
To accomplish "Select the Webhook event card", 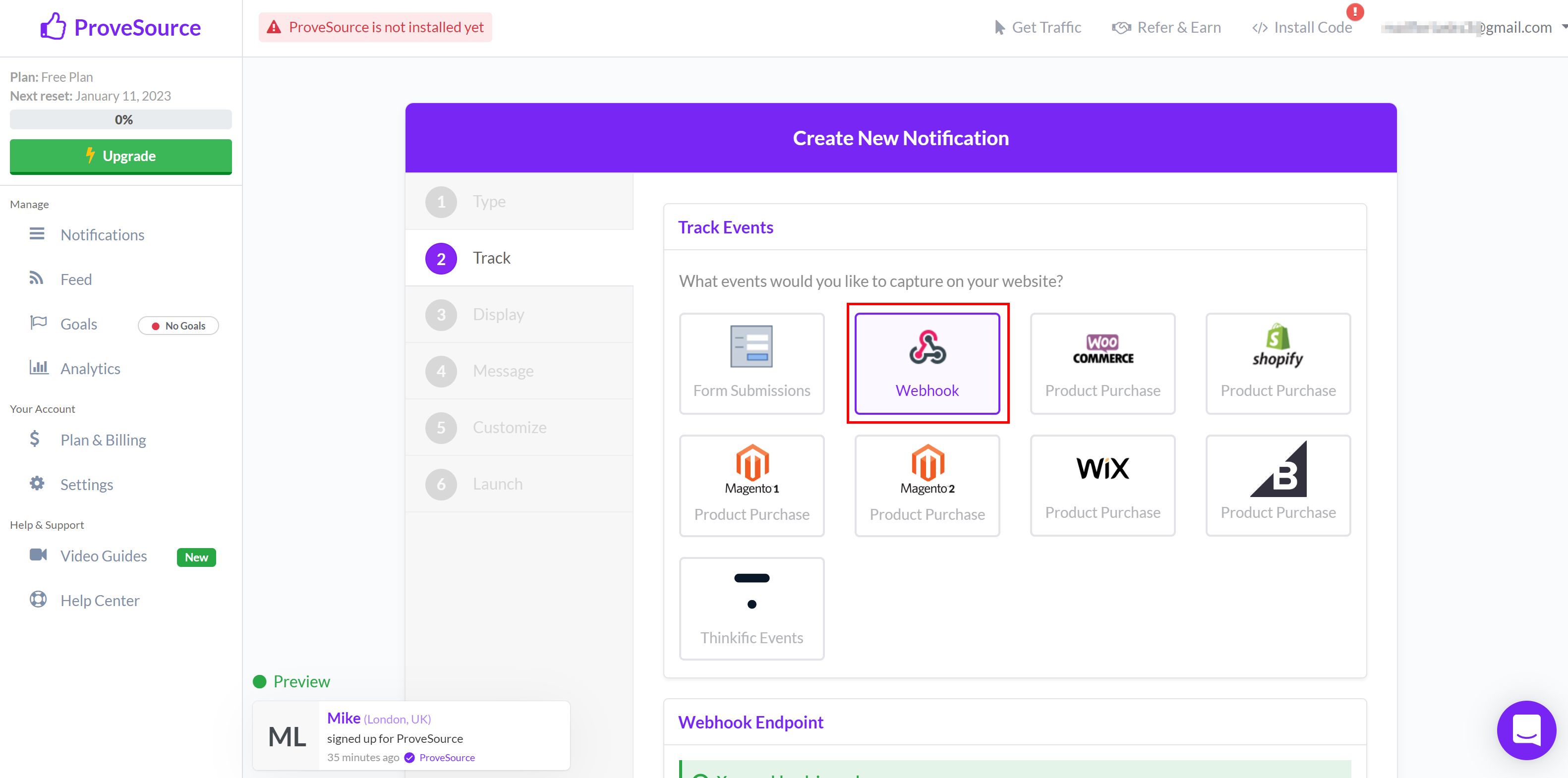I will coord(927,364).
